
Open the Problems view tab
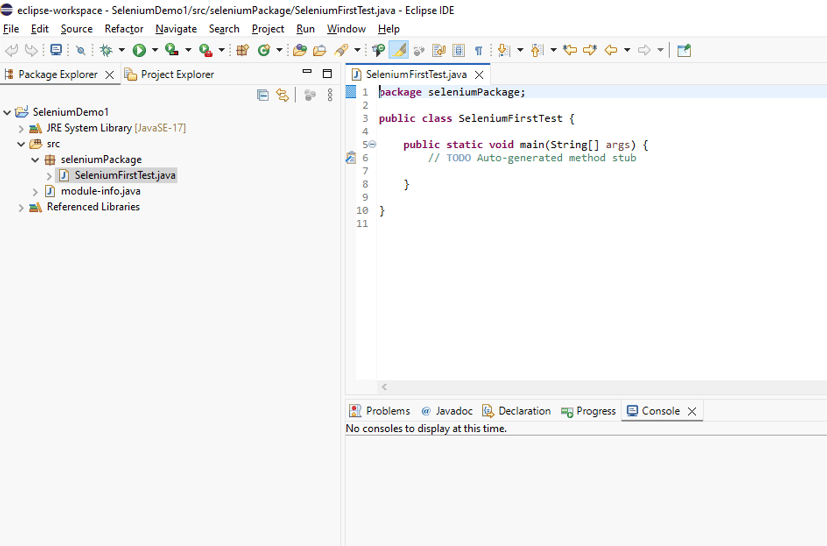(x=380, y=411)
